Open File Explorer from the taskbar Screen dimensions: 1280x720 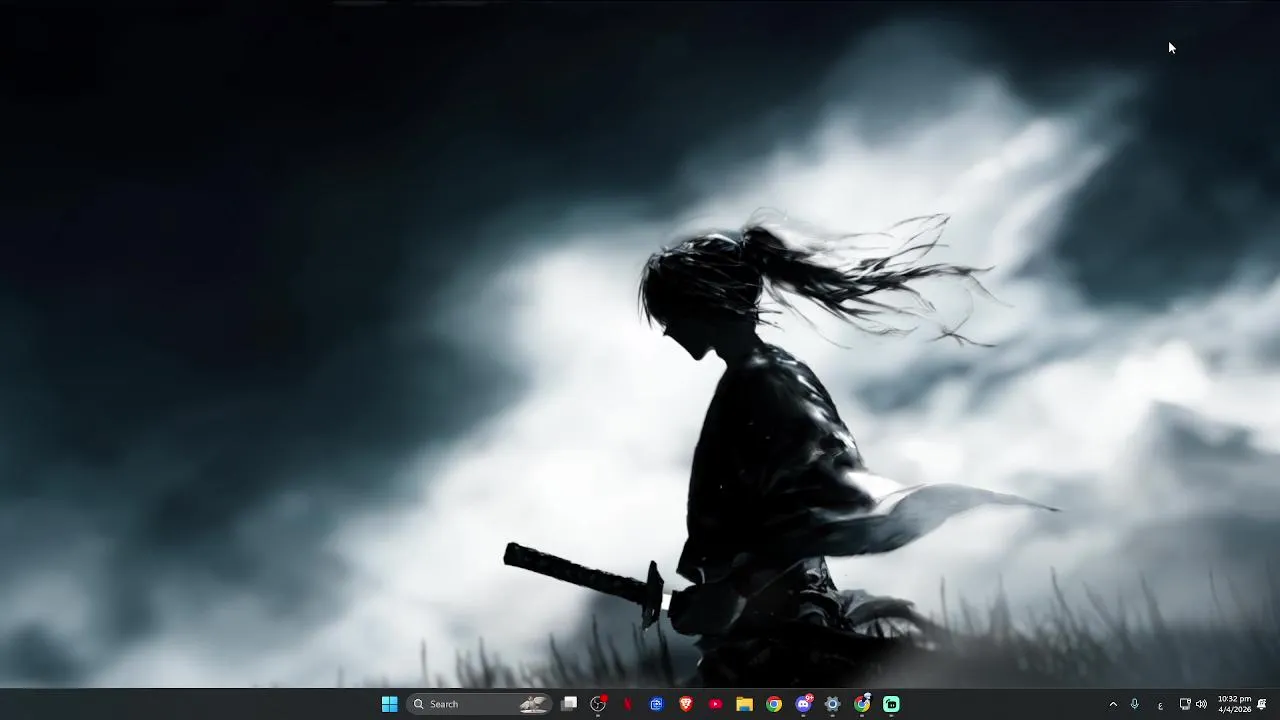point(744,704)
